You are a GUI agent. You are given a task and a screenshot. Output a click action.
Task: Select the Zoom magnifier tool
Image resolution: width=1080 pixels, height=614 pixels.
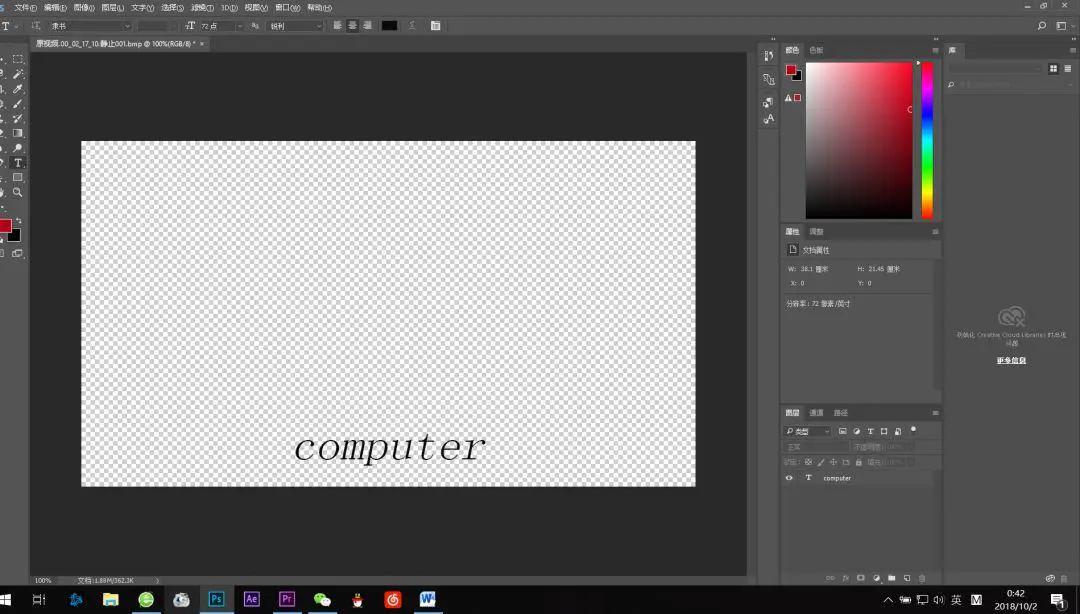click(x=18, y=192)
